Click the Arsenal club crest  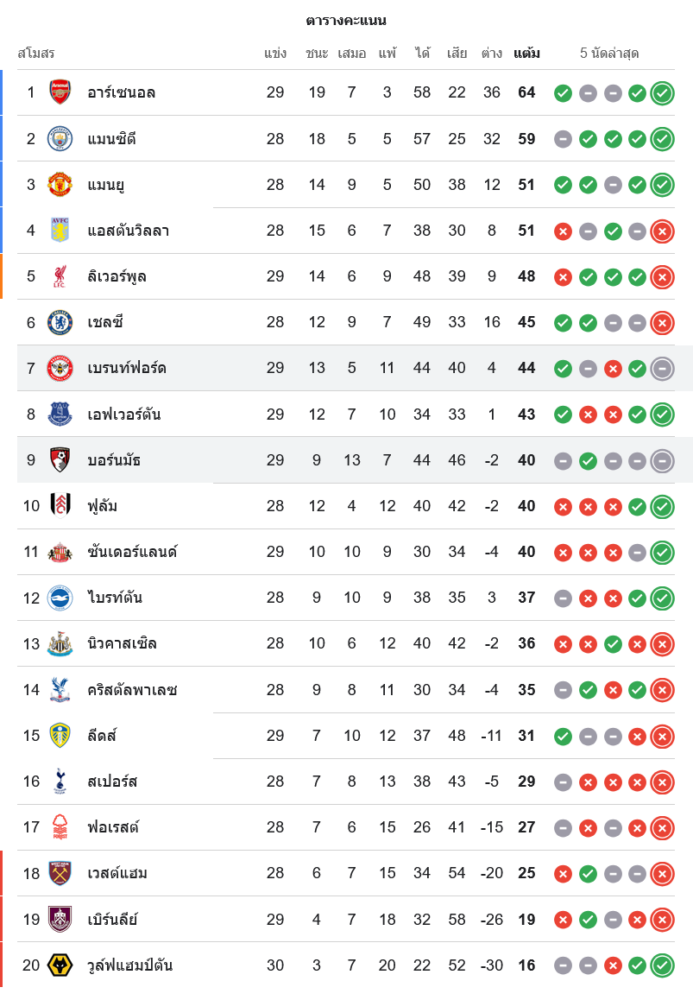(60, 93)
